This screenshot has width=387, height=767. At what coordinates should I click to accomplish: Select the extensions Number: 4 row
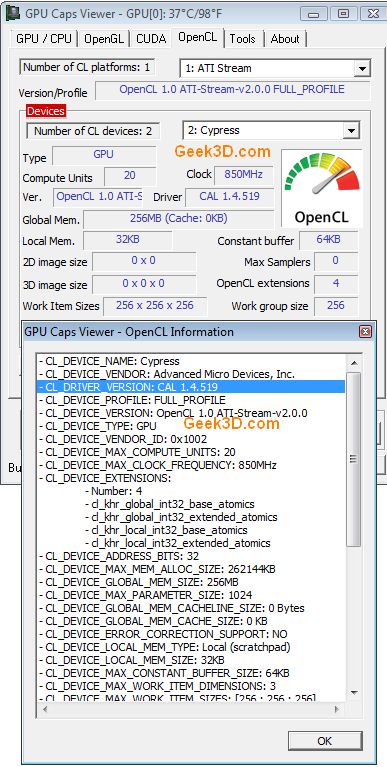click(x=191, y=491)
